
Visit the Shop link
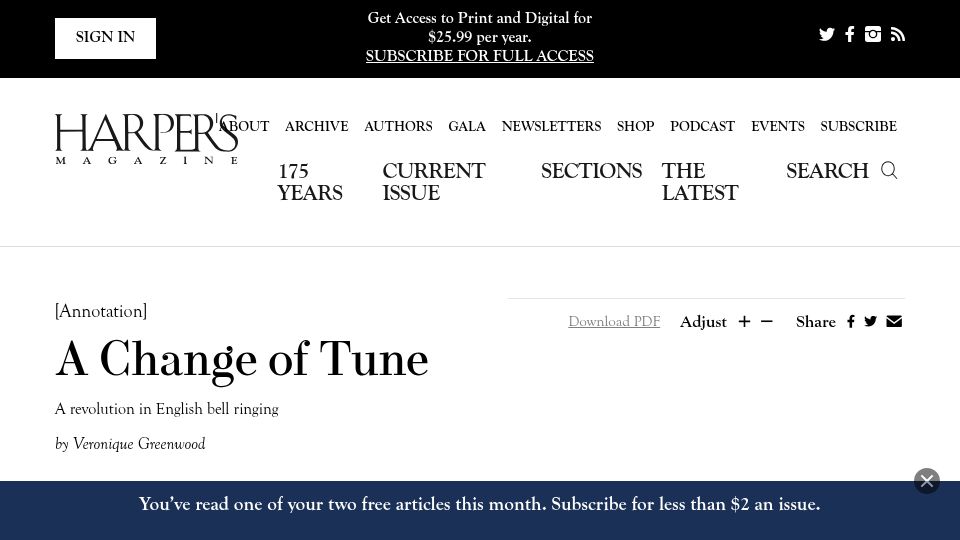click(636, 126)
